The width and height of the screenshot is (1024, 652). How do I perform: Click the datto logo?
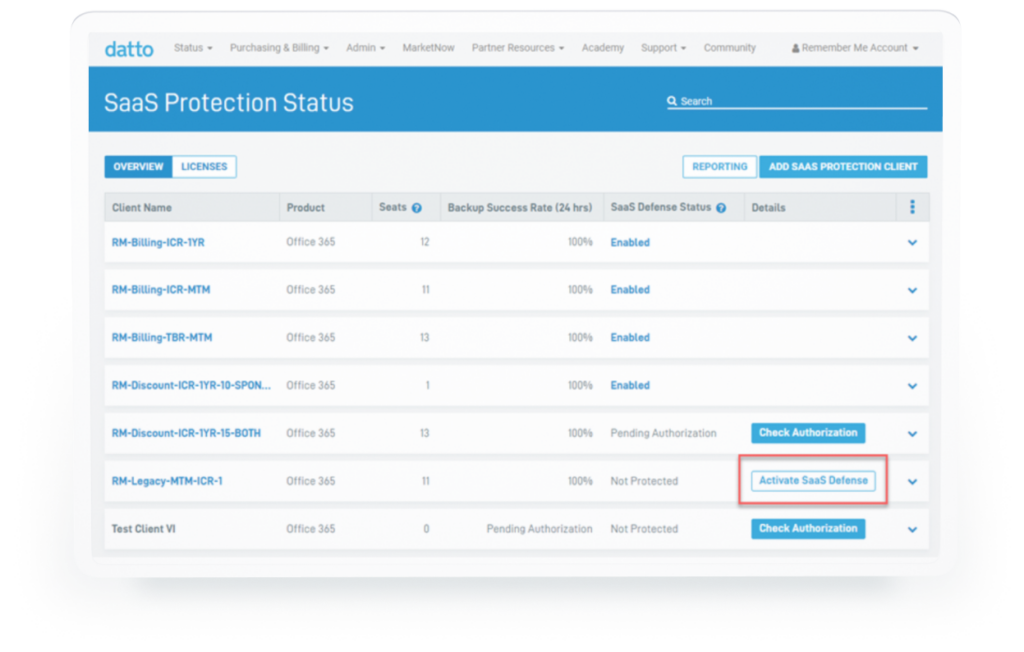[x=129, y=47]
